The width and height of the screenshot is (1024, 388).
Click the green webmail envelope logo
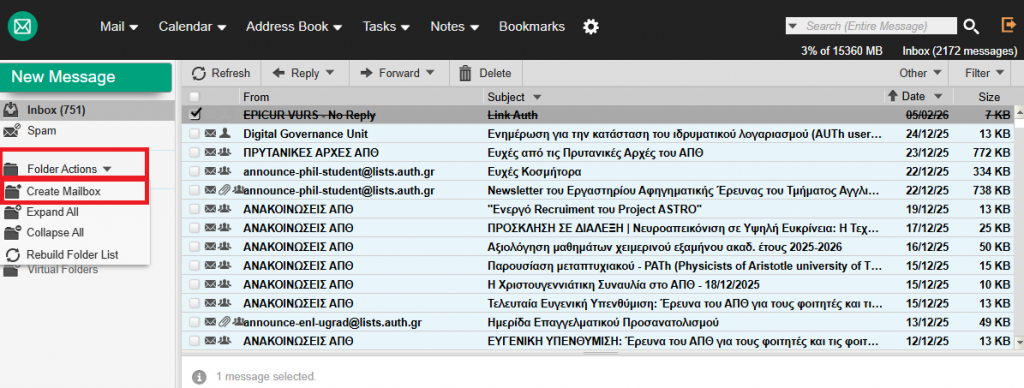(x=23, y=26)
